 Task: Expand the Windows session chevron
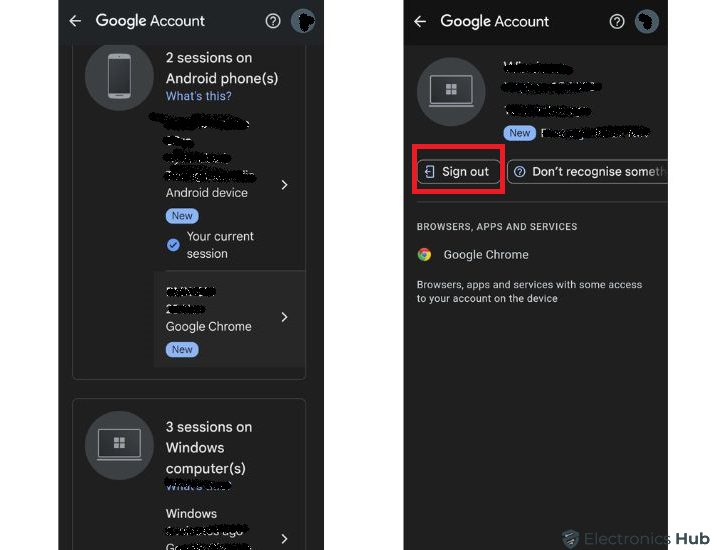[285, 538]
